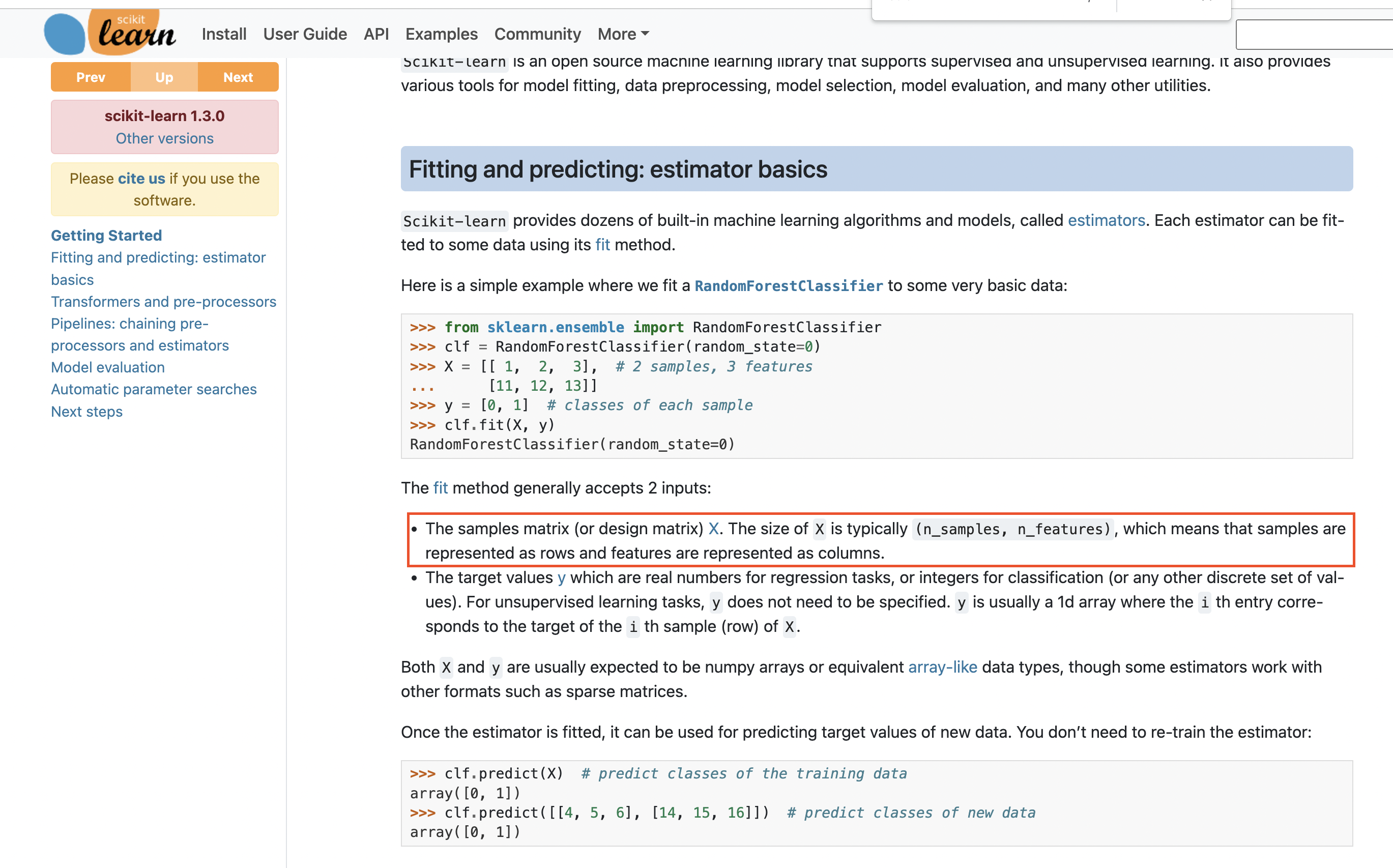Image resolution: width=1393 pixels, height=868 pixels.
Task: Open the Other versions link
Action: 164,138
